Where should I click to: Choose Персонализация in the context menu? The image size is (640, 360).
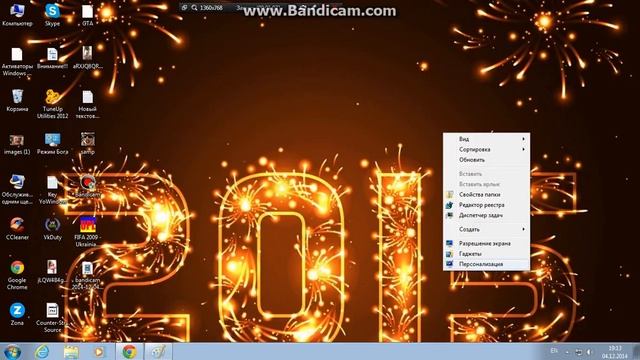pos(487,264)
